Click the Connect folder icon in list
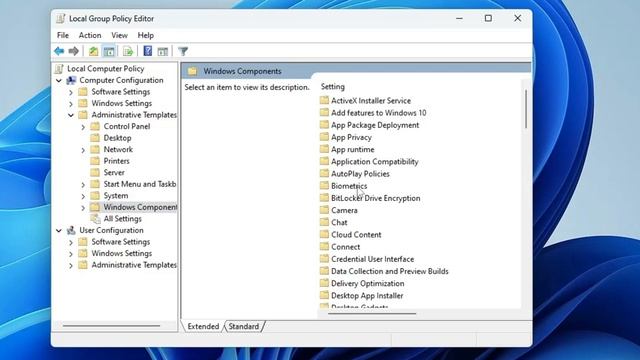Screen dimensions: 640x360 324,247
